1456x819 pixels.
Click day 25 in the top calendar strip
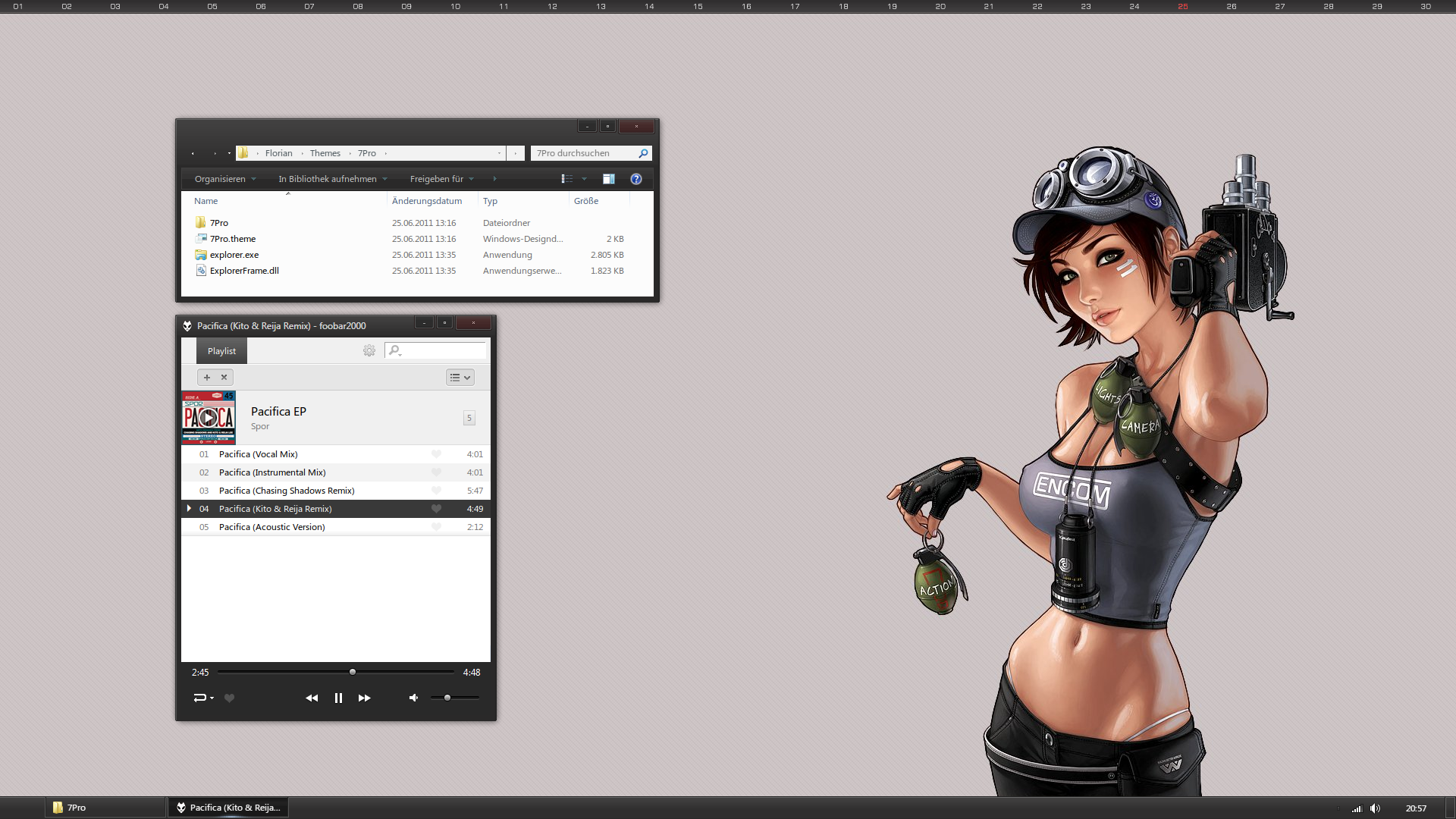click(1183, 6)
